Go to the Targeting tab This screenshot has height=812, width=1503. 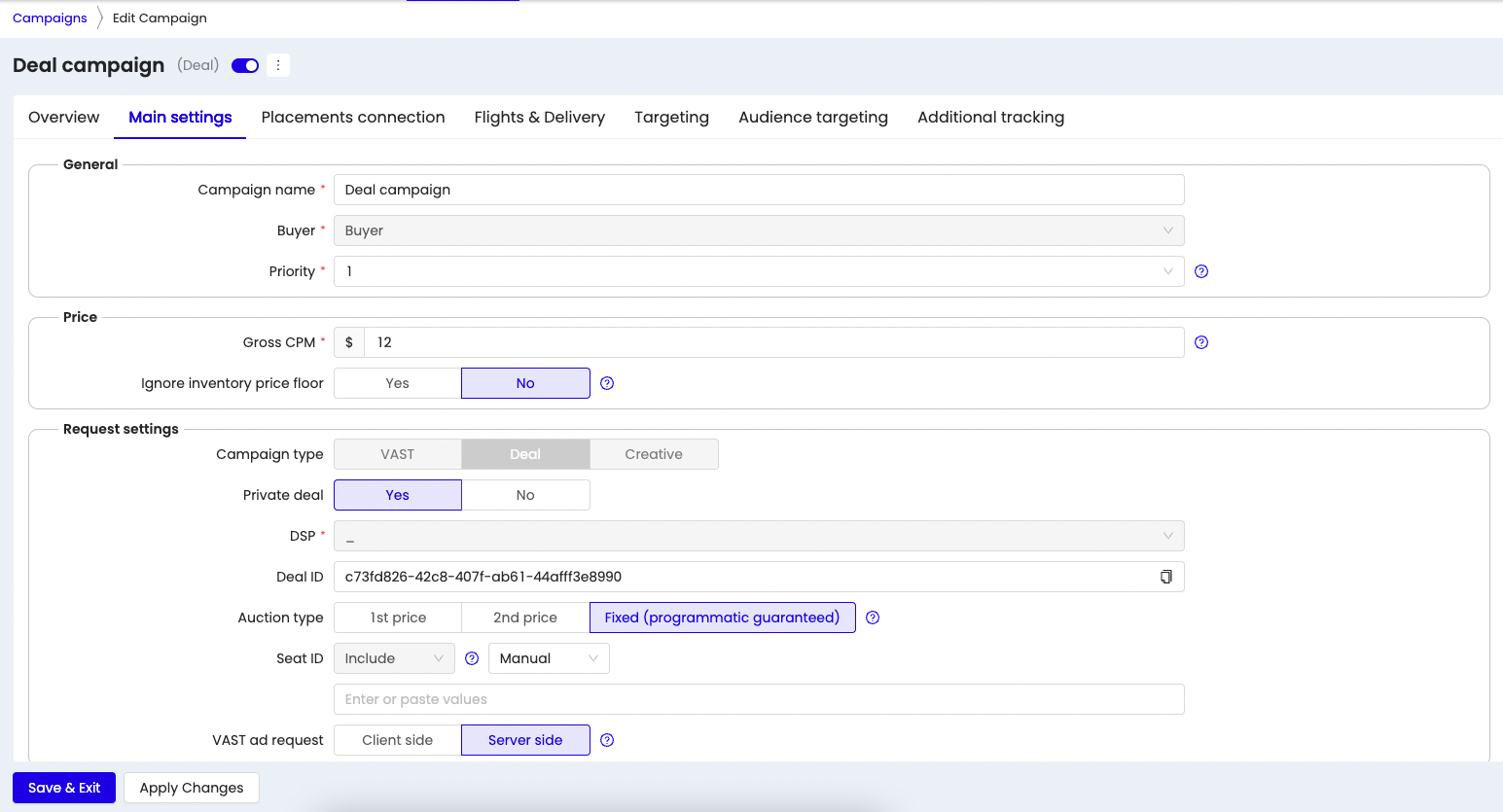pyautogui.click(x=671, y=117)
